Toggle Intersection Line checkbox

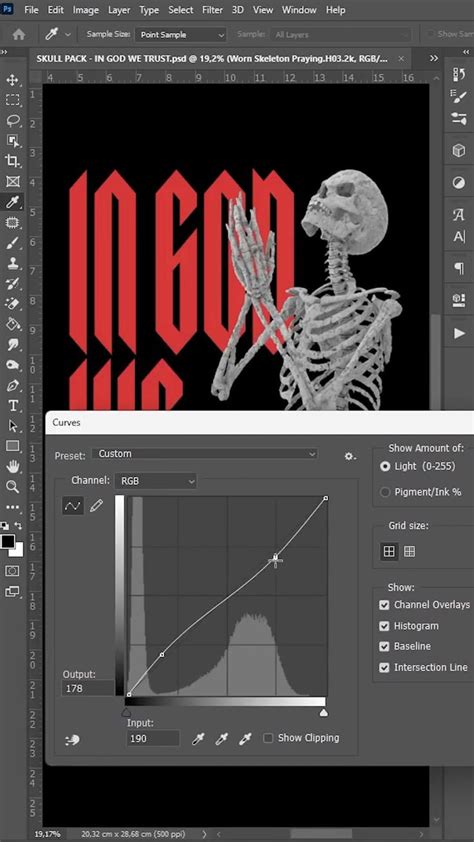coord(384,667)
